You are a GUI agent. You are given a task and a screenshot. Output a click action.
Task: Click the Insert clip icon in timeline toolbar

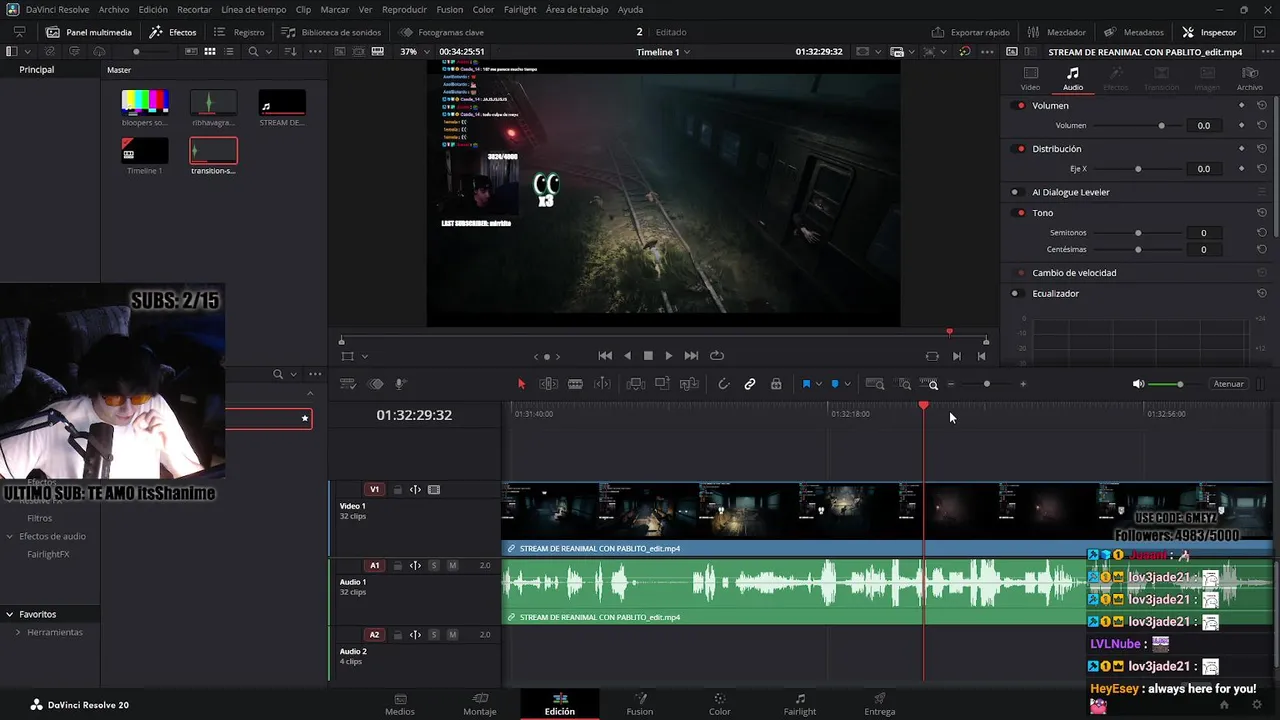click(x=635, y=384)
